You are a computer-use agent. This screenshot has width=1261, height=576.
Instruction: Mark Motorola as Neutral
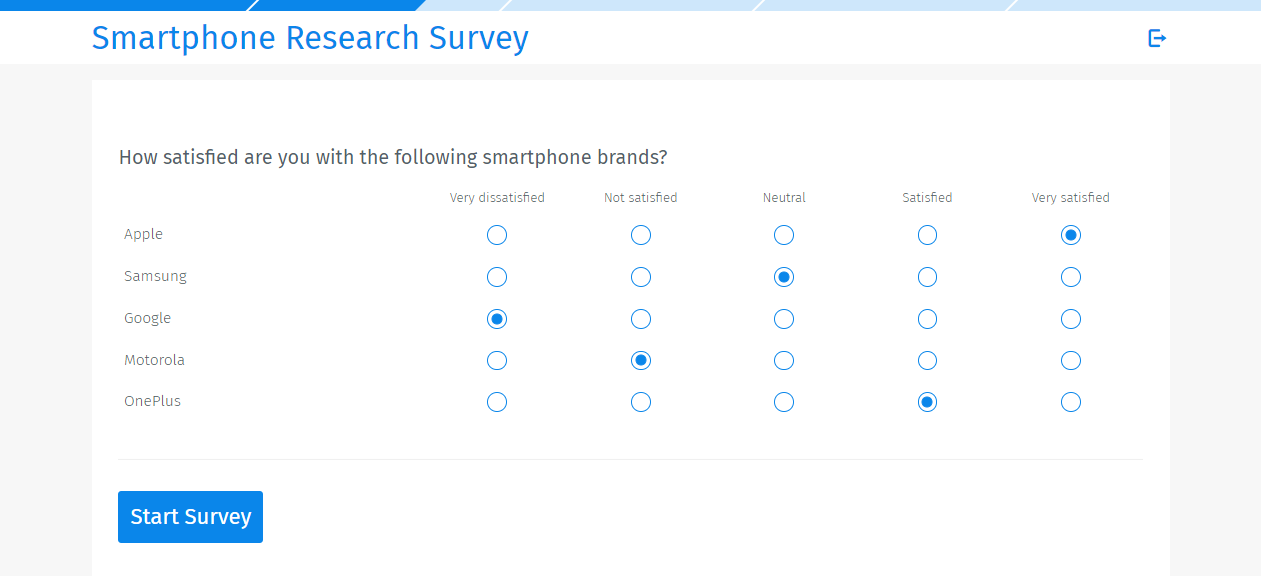click(x=783, y=360)
